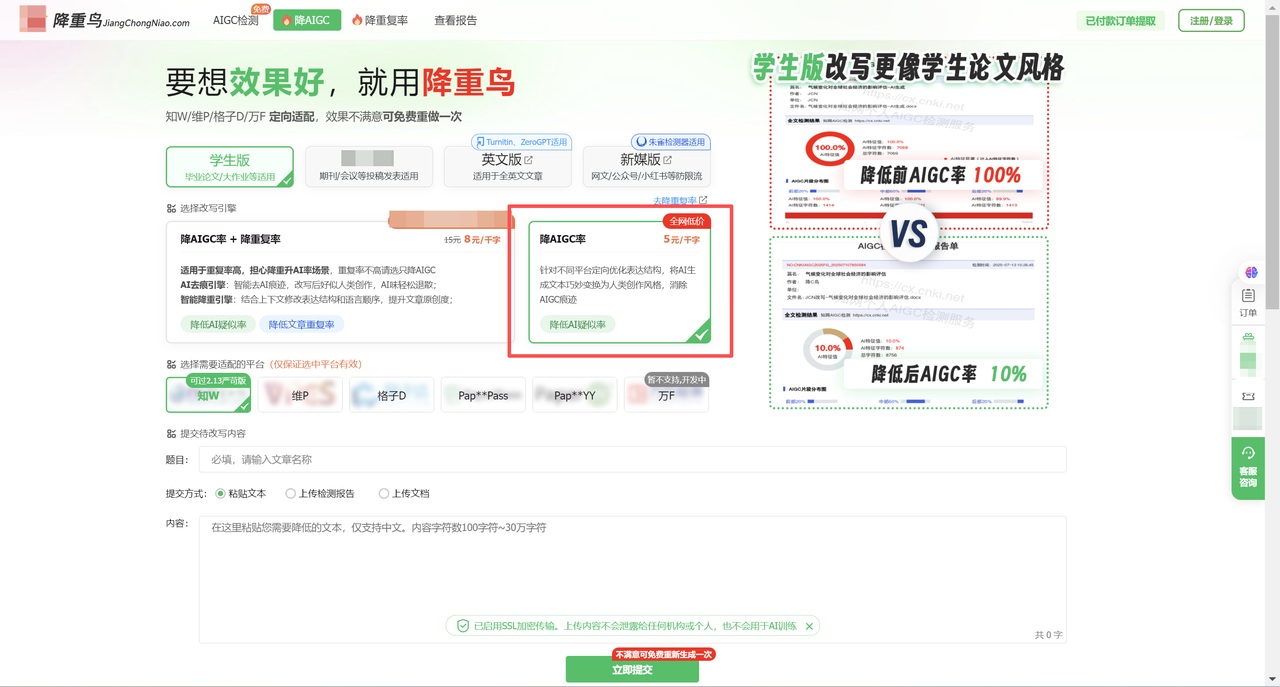Click the 选择改写引擎 section icon
Image resolution: width=1280 pixels, height=687 pixels.
(x=171, y=209)
